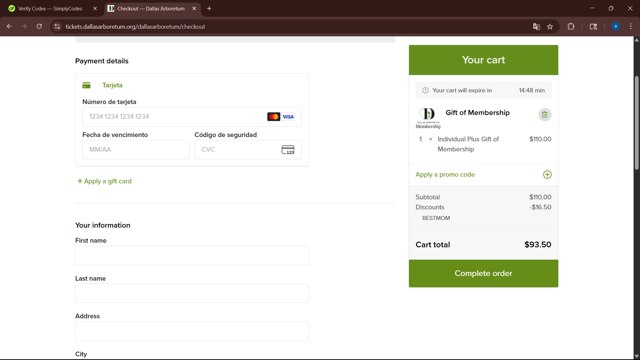
Task: Click the Complete order button
Action: tap(483, 273)
